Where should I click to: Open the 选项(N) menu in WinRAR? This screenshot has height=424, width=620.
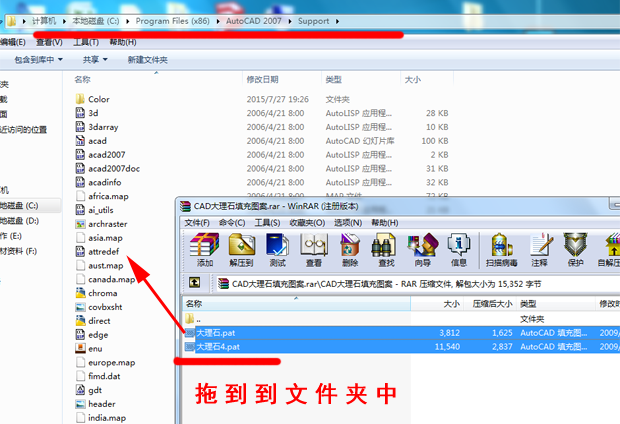348,223
